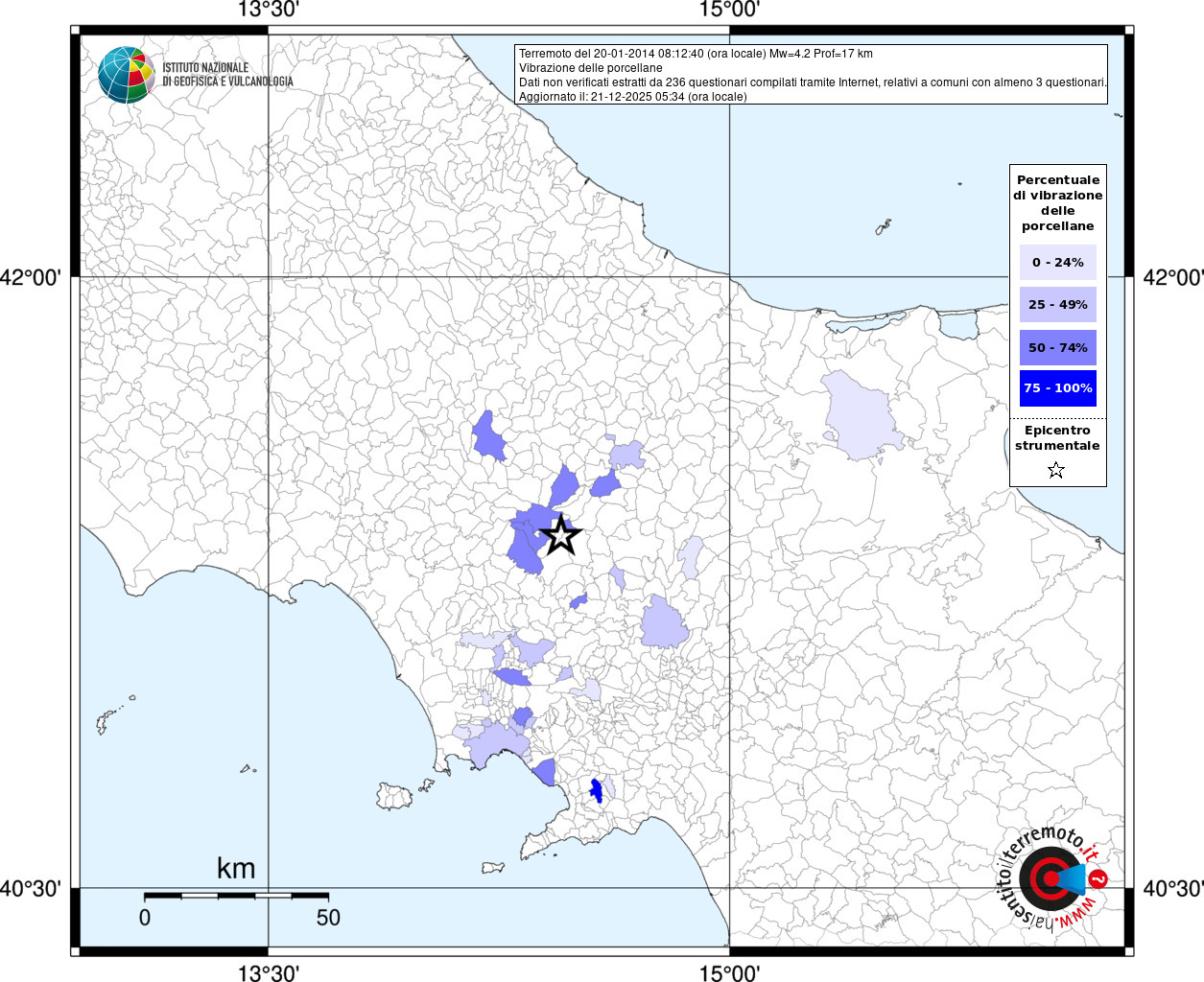This screenshot has width=1204, height=982.
Task: Click Ischia island in the gulf
Action: [x=393, y=796]
